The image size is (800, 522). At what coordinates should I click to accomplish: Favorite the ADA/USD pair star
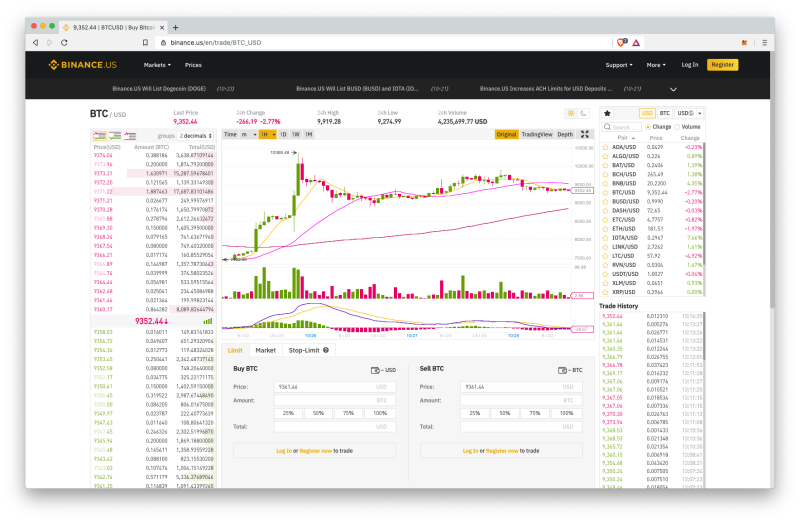[x=606, y=147]
